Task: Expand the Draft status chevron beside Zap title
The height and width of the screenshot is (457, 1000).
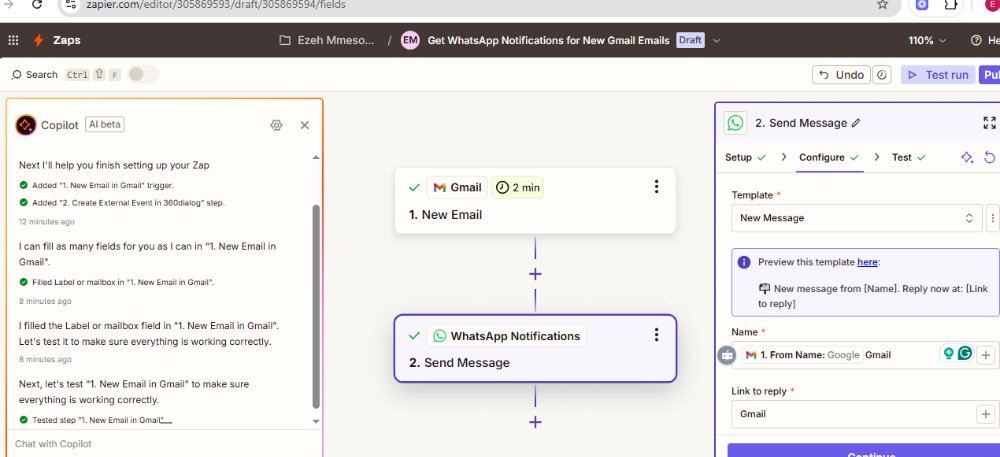Action: click(716, 41)
